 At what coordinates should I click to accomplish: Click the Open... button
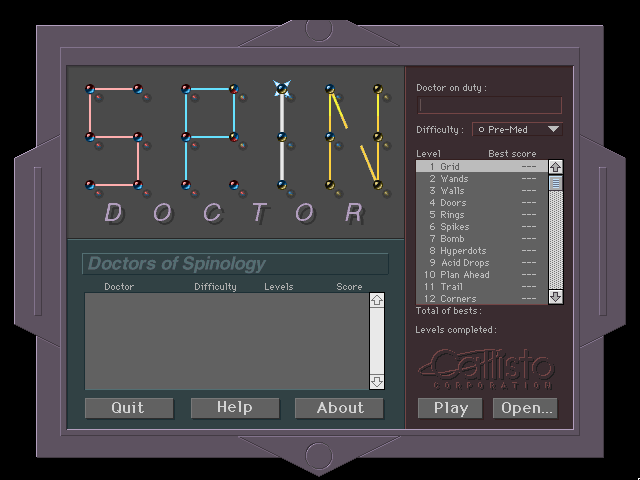point(525,408)
